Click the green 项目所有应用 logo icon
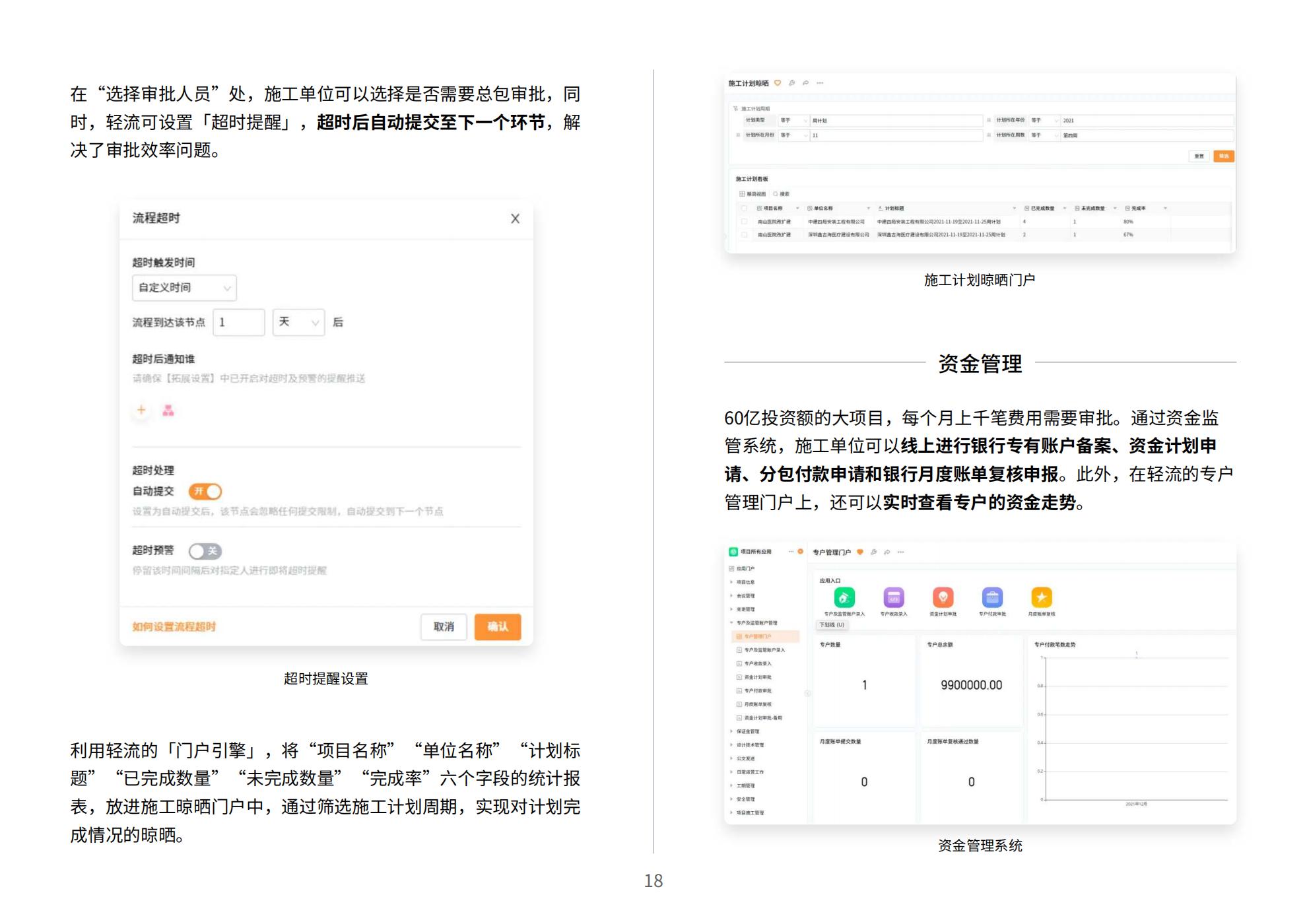1307x924 pixels. (x=733, y=552)
